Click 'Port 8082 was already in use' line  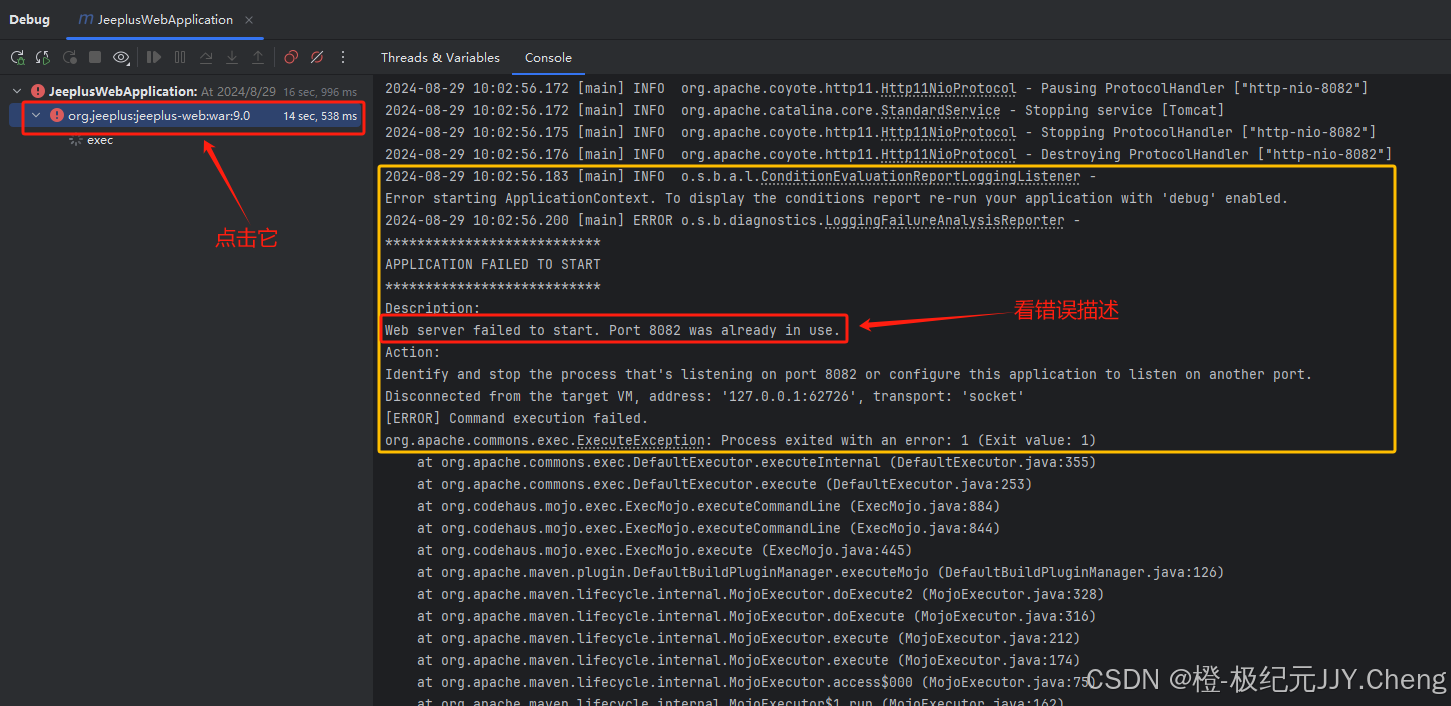click(613, 330)
